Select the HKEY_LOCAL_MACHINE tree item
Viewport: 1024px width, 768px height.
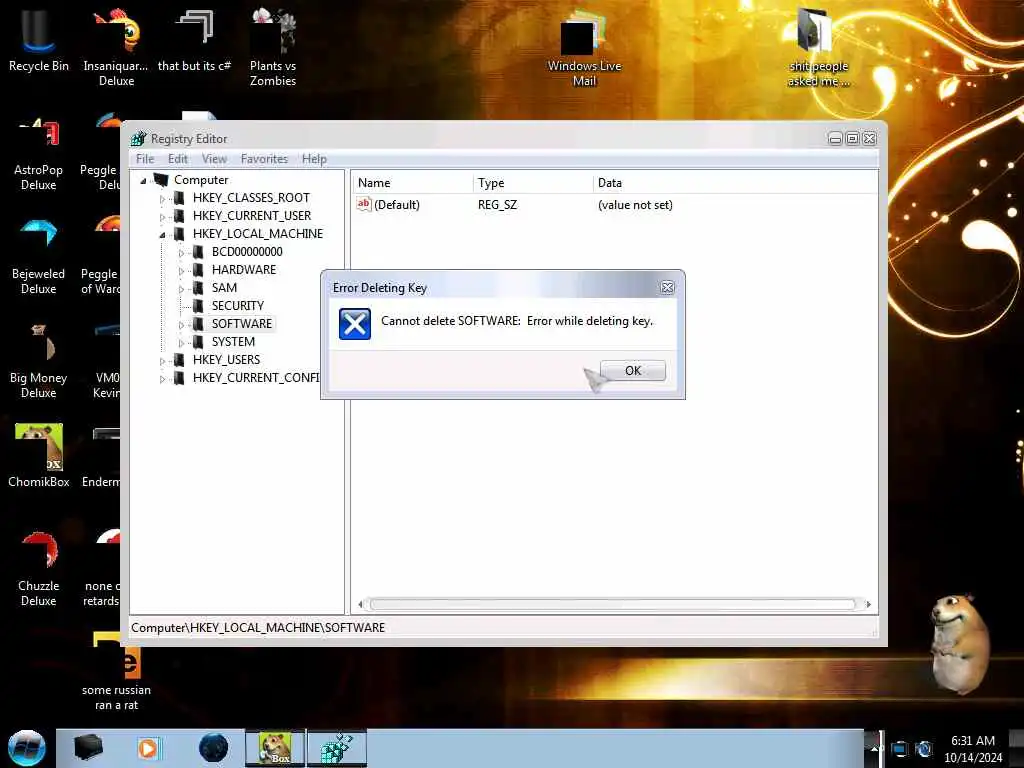pos(257,234)
